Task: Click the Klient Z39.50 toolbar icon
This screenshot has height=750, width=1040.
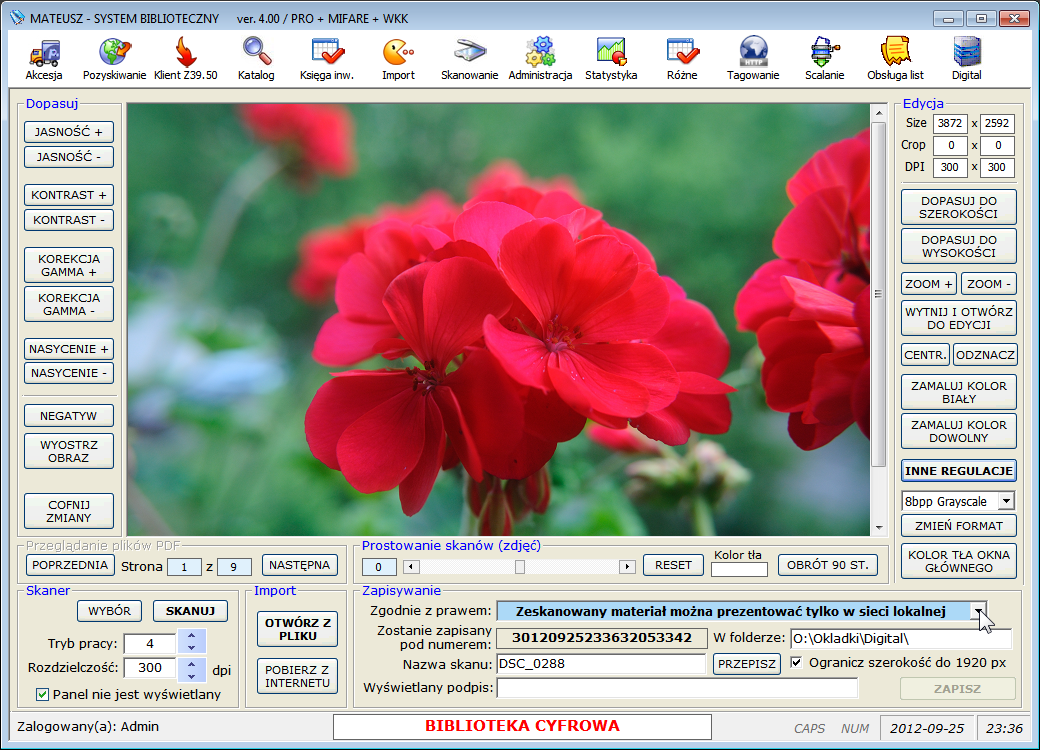Action: [185, 52]
